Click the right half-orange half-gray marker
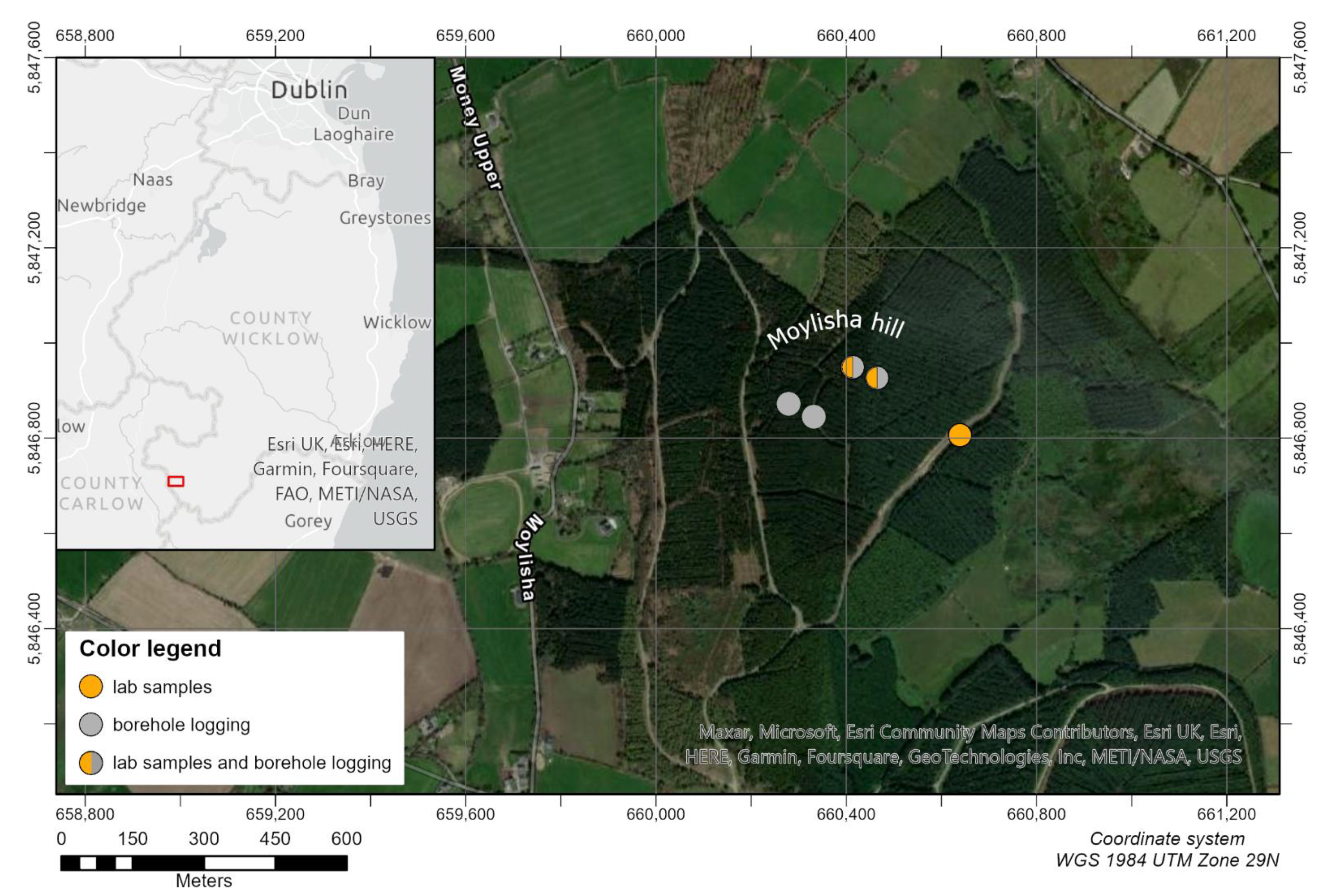This screenshot has width=1325, height=896. tap(877, 378)
